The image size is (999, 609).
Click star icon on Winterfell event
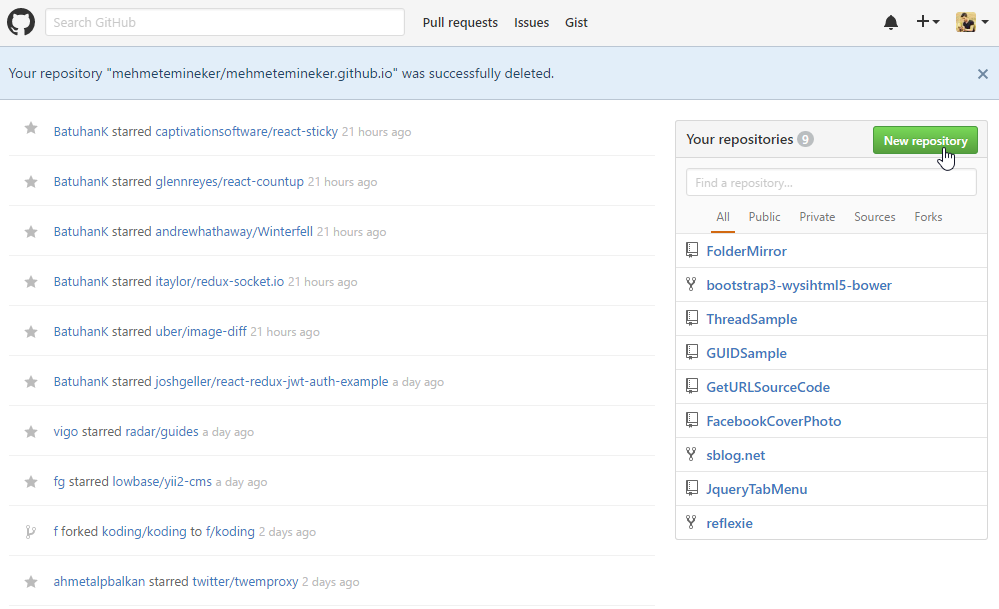[x=31, y=232]
